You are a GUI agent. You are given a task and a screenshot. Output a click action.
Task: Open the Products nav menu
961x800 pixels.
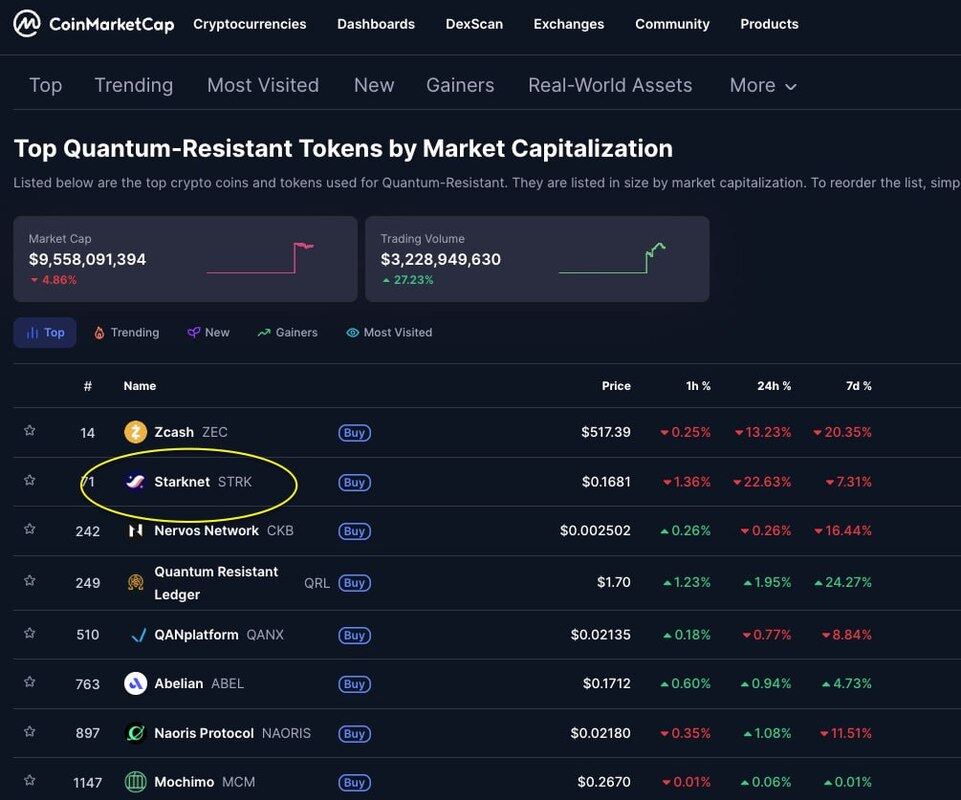769,24
